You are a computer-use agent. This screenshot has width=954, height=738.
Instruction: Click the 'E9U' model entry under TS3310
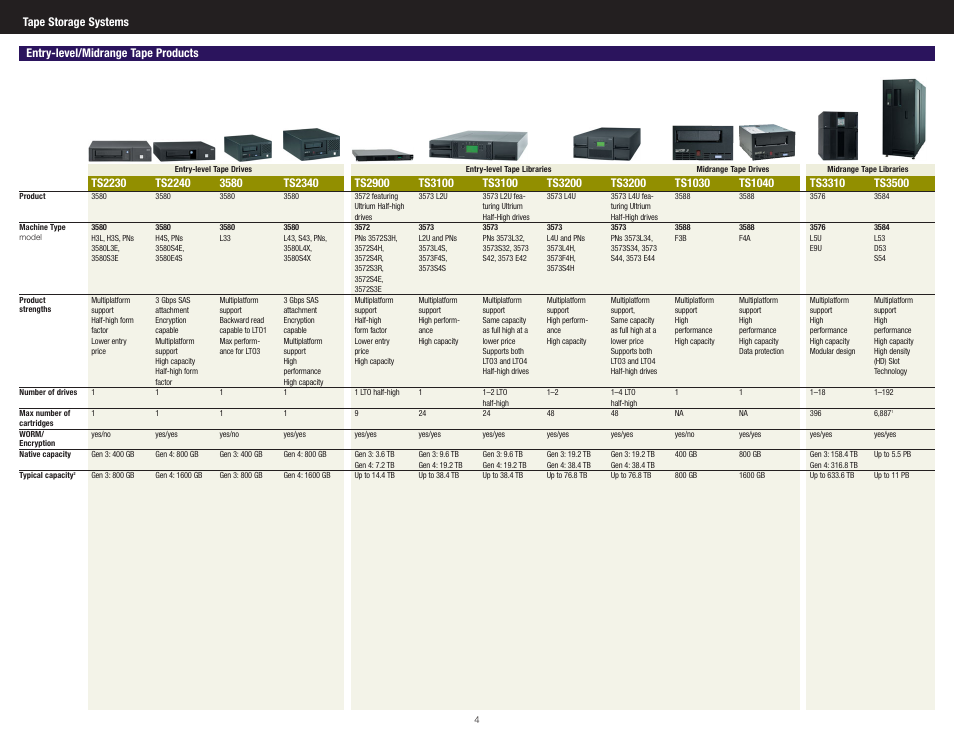(x=815, y=248)
